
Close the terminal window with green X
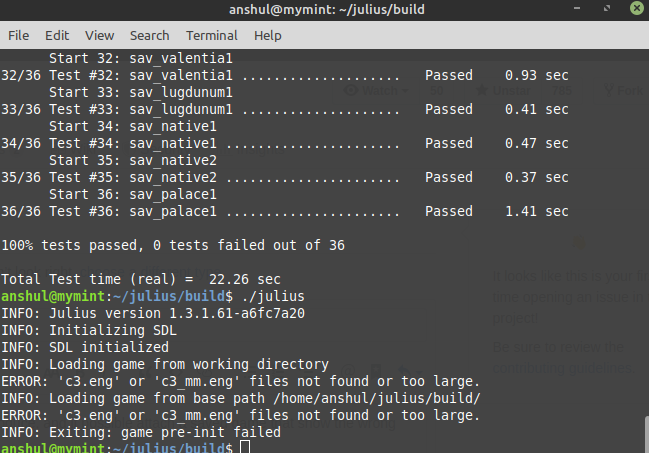[x=637, y=8]
